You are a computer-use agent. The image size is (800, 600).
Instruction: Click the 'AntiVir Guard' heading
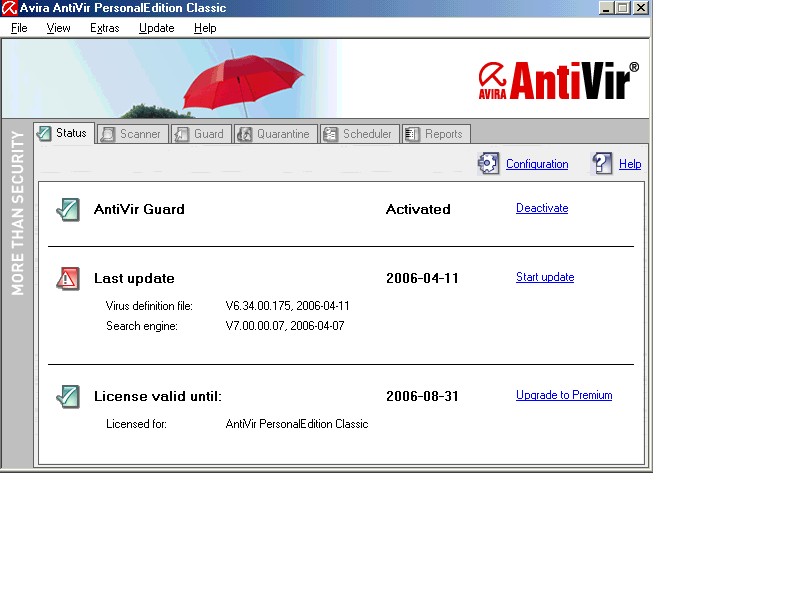click(x=139, y=209)
